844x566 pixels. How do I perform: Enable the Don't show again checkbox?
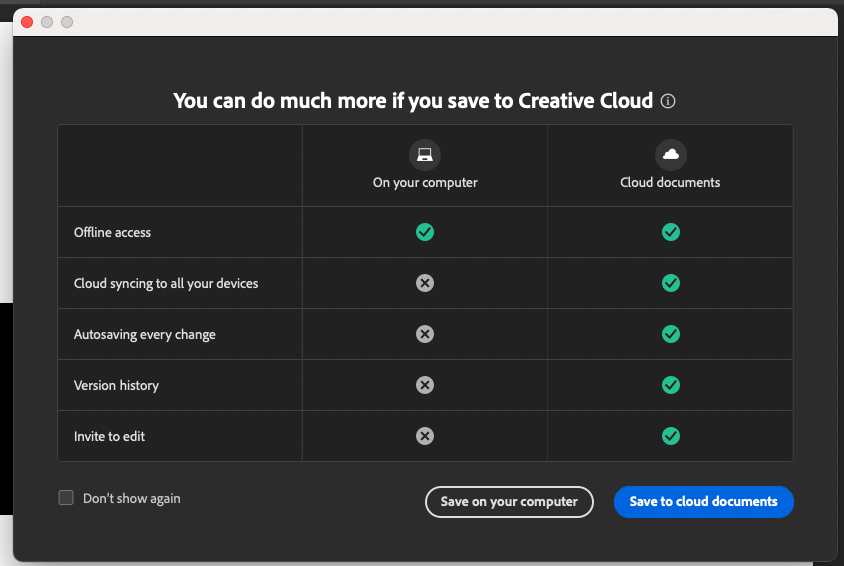66,498
